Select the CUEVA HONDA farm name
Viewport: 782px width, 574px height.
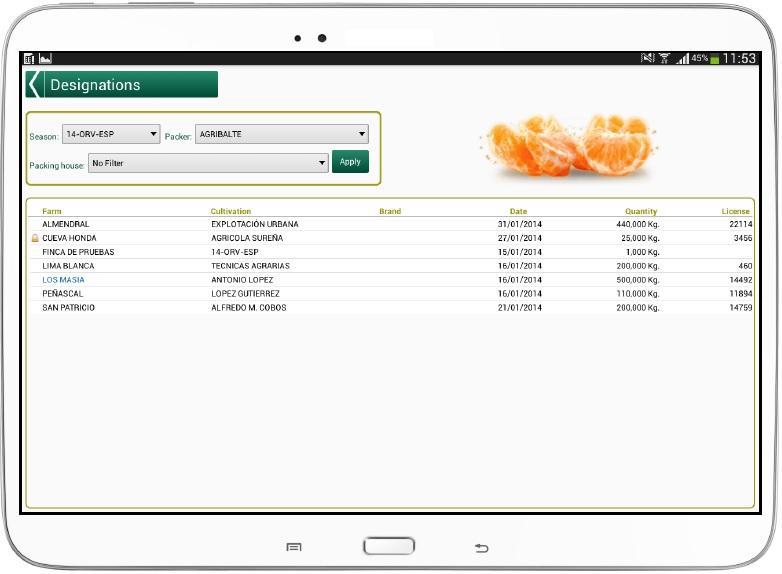(69, 238)
